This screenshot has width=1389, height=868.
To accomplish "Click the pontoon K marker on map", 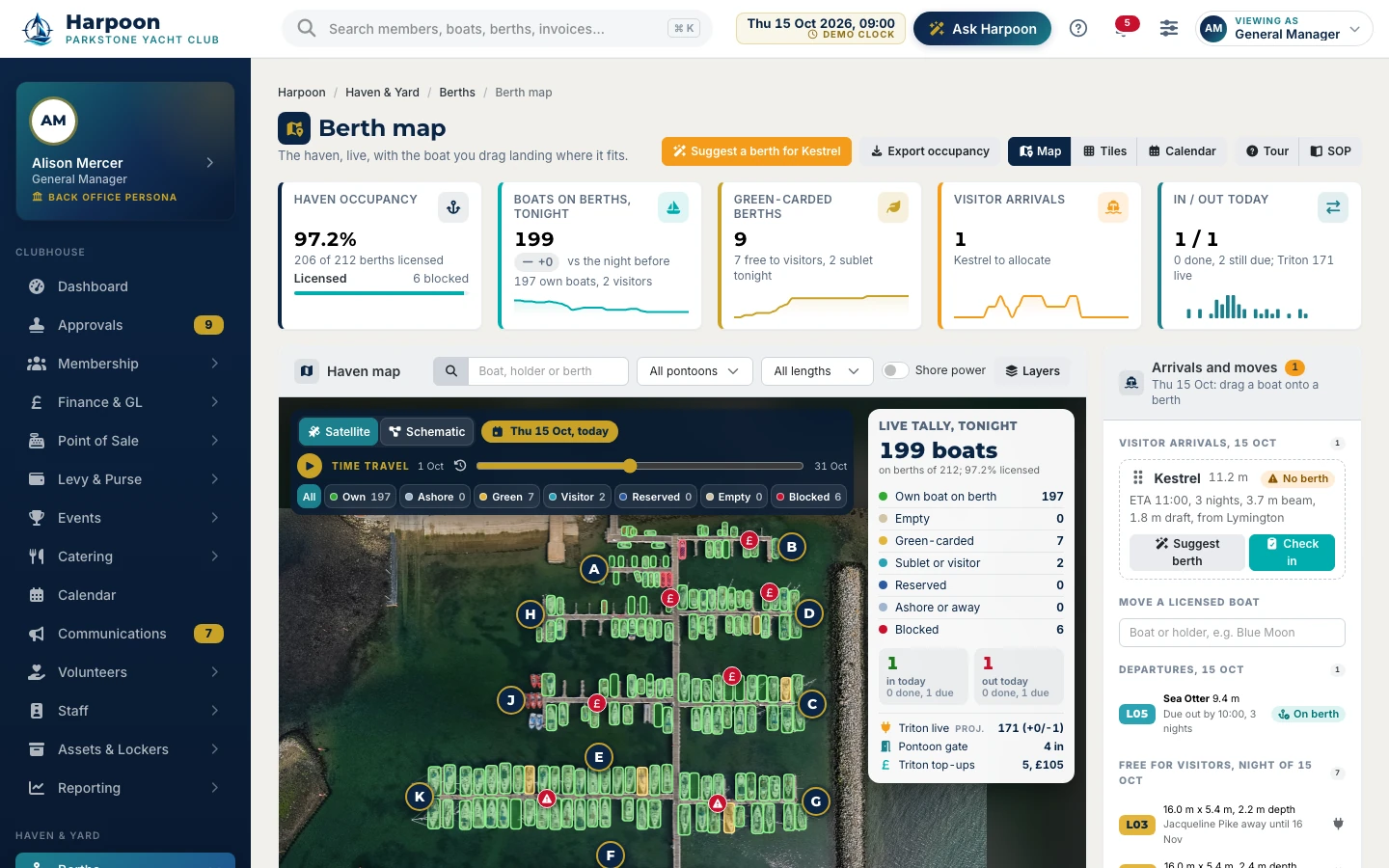I will [420, 797].
